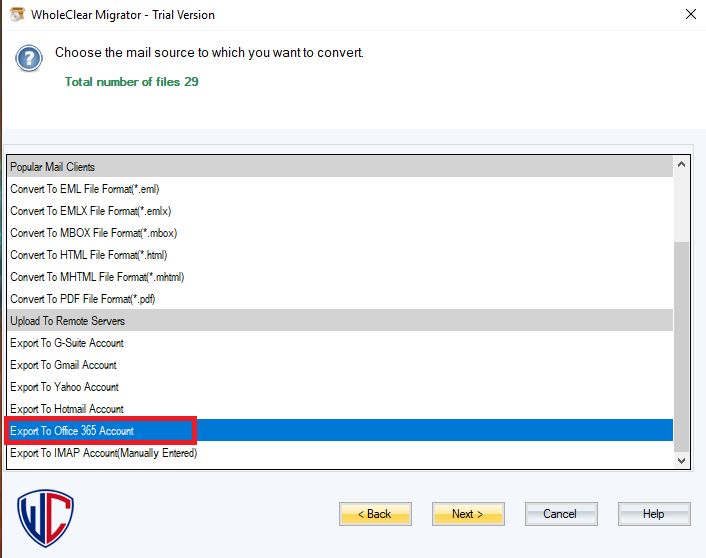Image resolution: width=706 pixels, height=558 pixels.
Task: Select Export To G-Suite Account
Action: click(67, 343)
